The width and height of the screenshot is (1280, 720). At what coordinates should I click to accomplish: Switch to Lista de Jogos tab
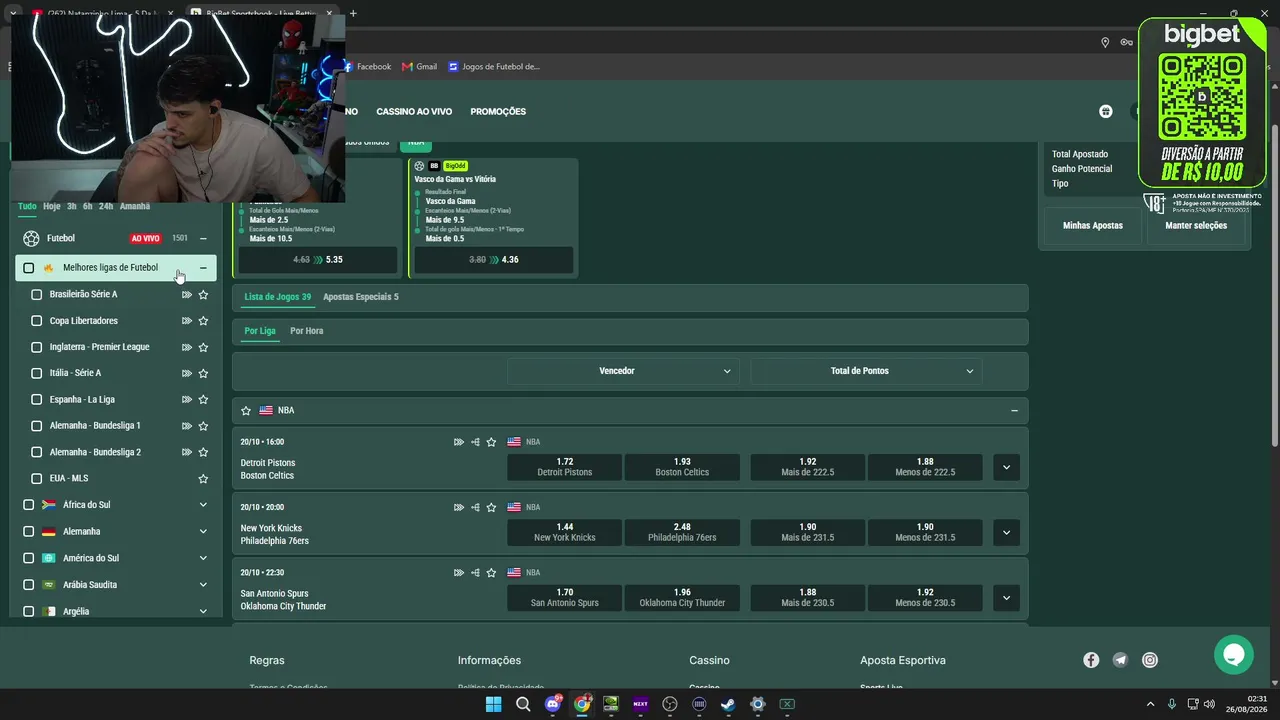click(x=278, y=297)
